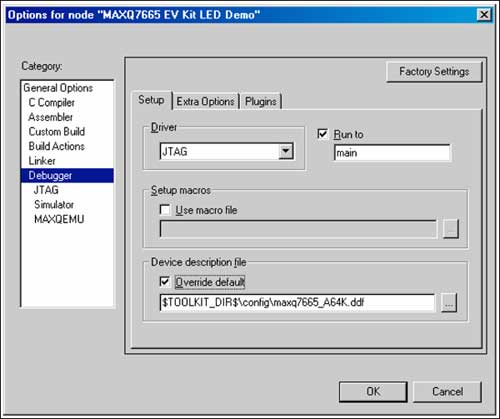Expand the Driver JTAG dropdown arrow
The image size is (500, 419).
(x=286, y=151)
